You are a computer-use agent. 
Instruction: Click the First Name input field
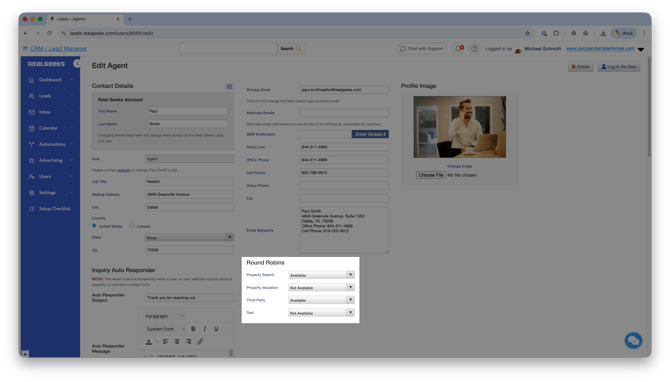(188, 111)
